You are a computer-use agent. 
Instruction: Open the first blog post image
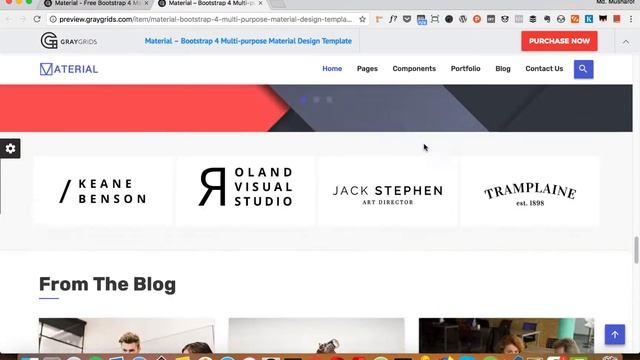pos(127,336)
